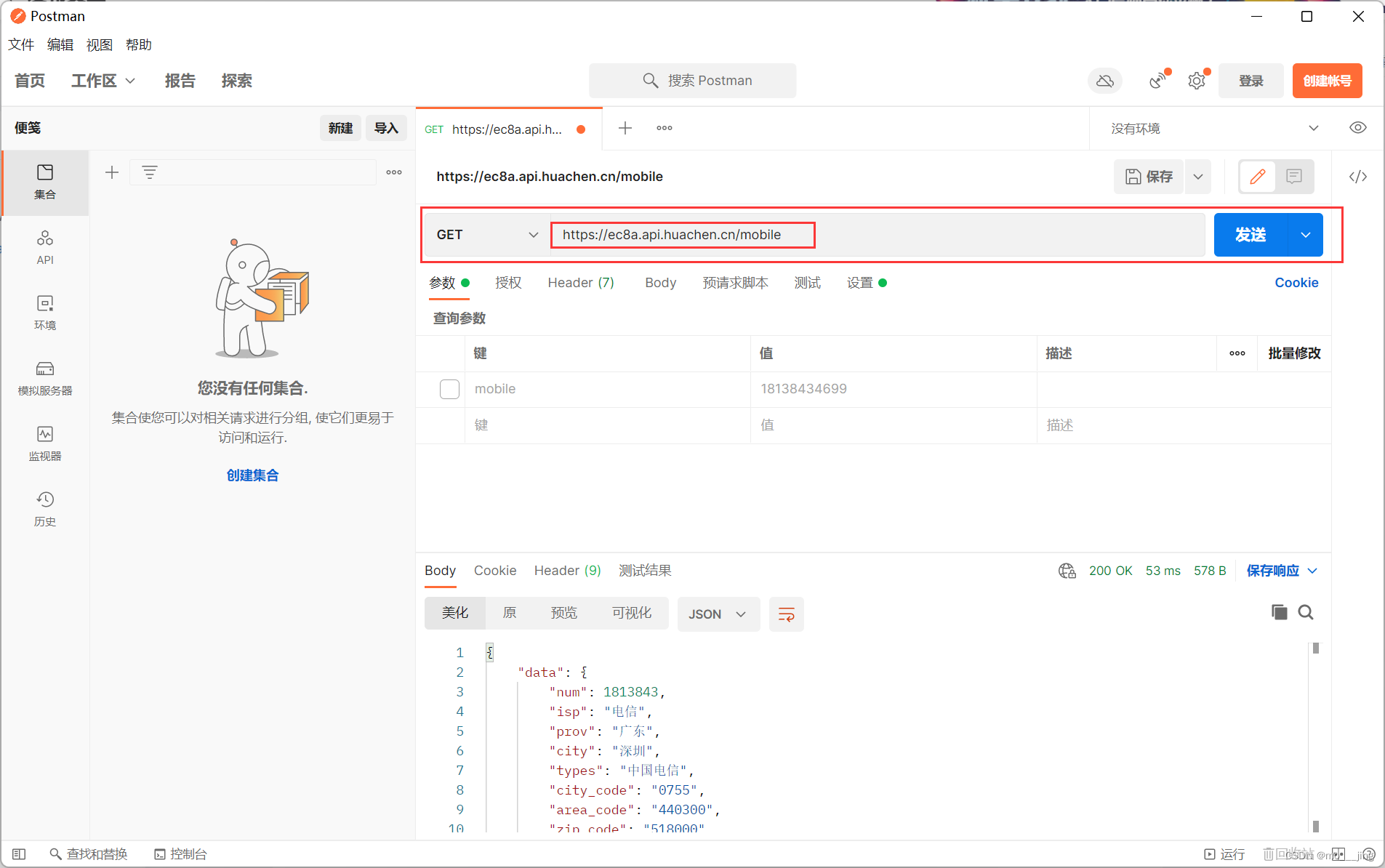Click the filter icon in collections search
This screenshot has width=1385, height=868.
pos(150,172)
